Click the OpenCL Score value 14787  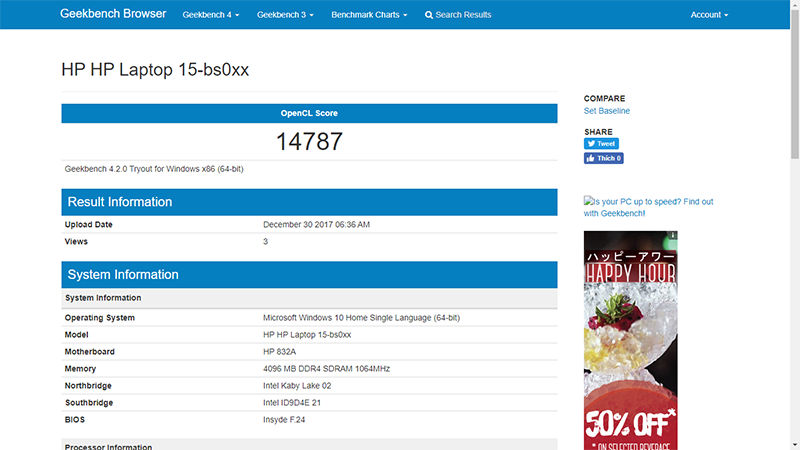point(309,142)
